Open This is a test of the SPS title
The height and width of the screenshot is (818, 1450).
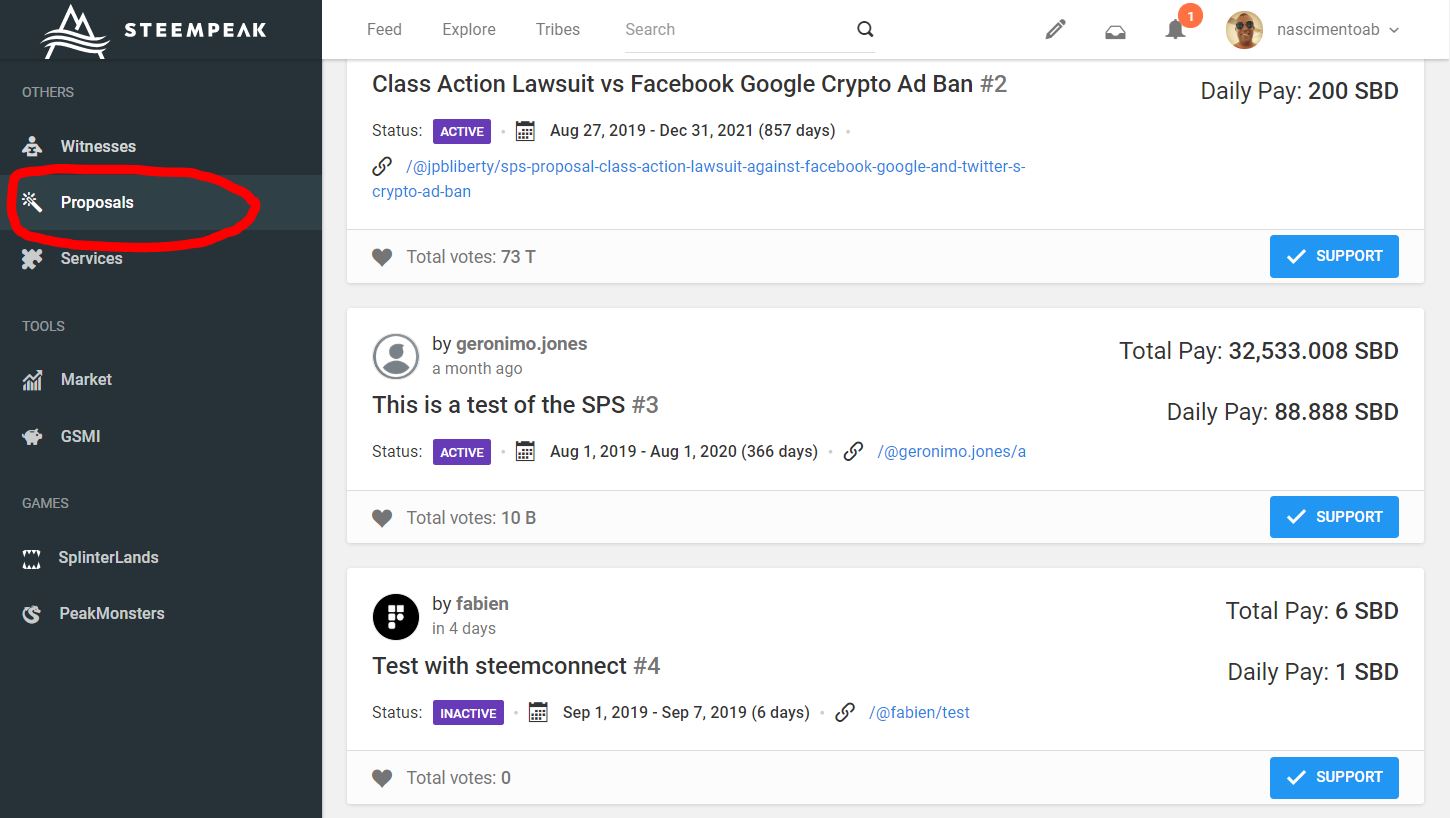click(516, 405)
